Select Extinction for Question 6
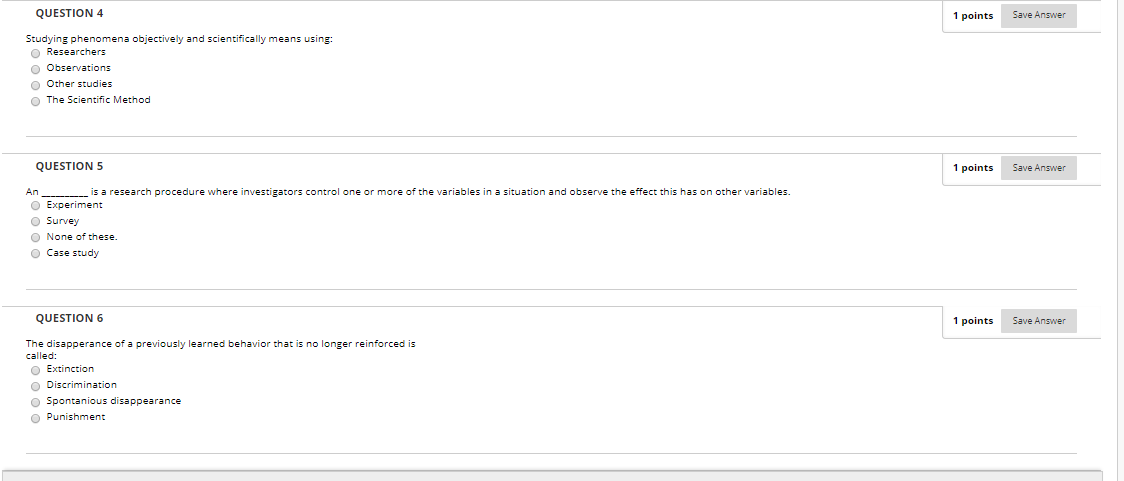 pyautogui.click(x=35, y=371)
